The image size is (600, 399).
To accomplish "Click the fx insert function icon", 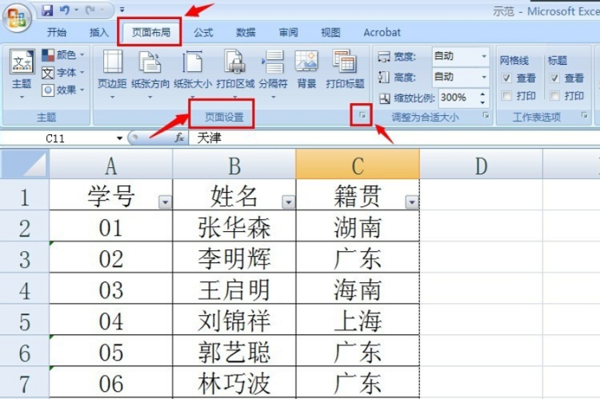I will coord(179,138).
